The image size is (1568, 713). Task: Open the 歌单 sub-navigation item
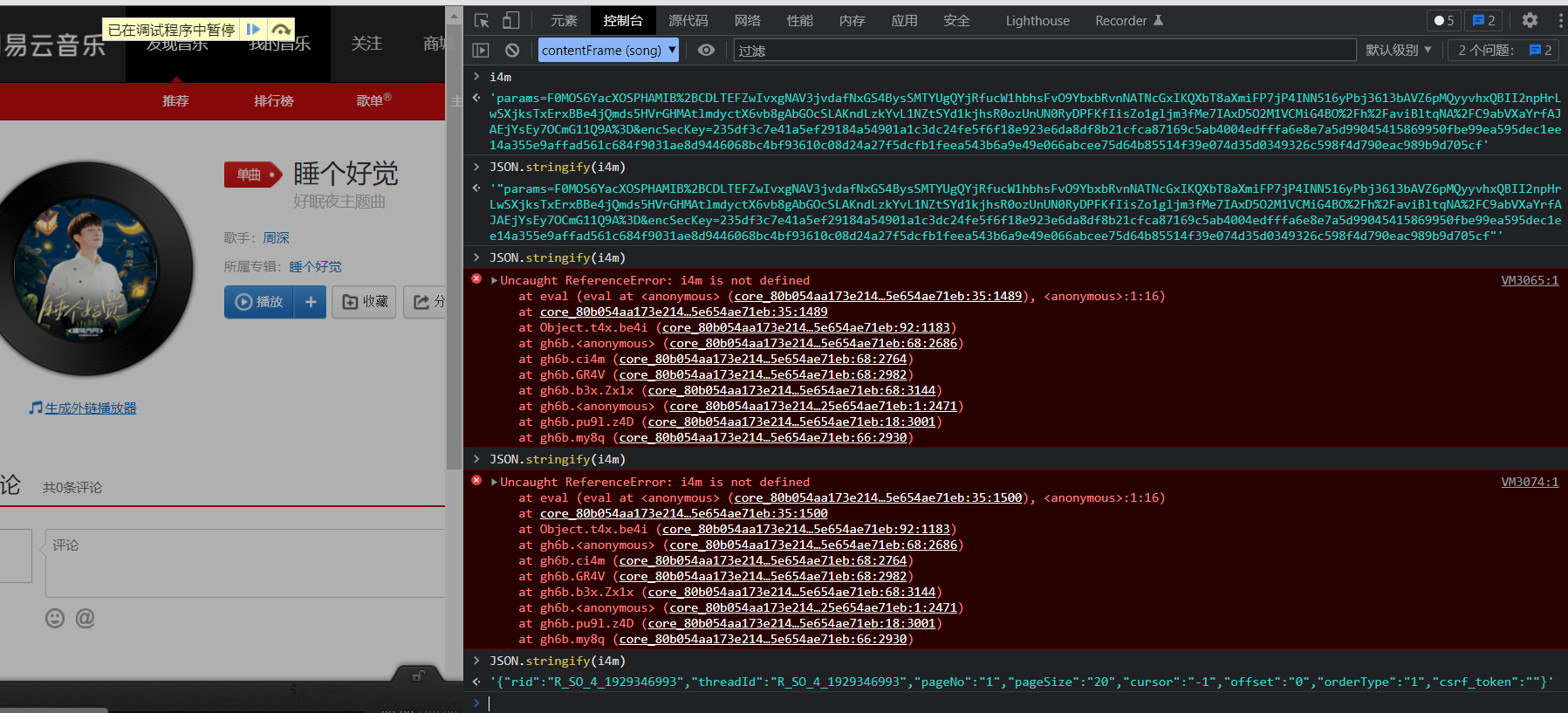click(373, 101)
